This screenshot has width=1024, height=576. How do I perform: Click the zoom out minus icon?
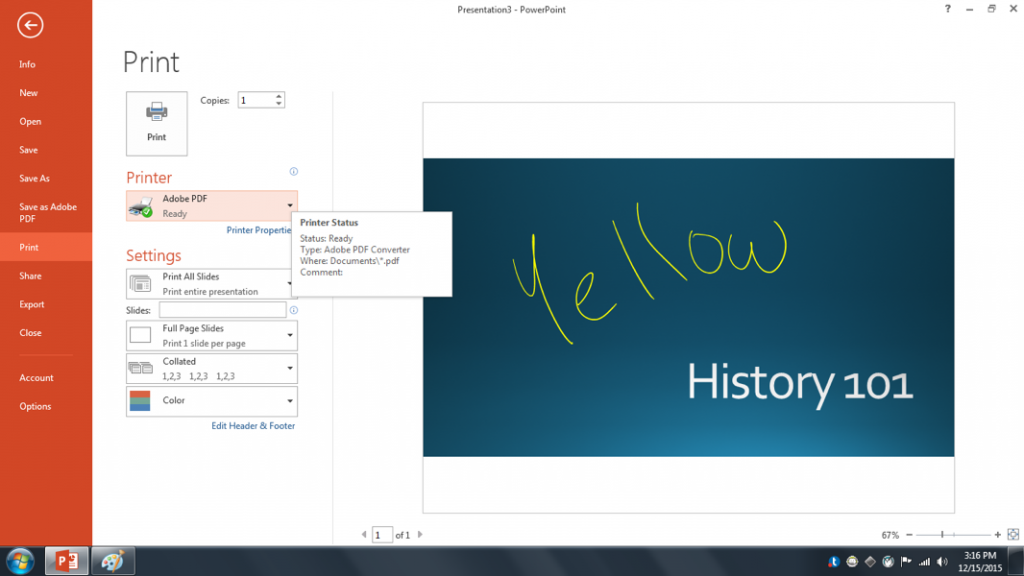coord(909,535)
